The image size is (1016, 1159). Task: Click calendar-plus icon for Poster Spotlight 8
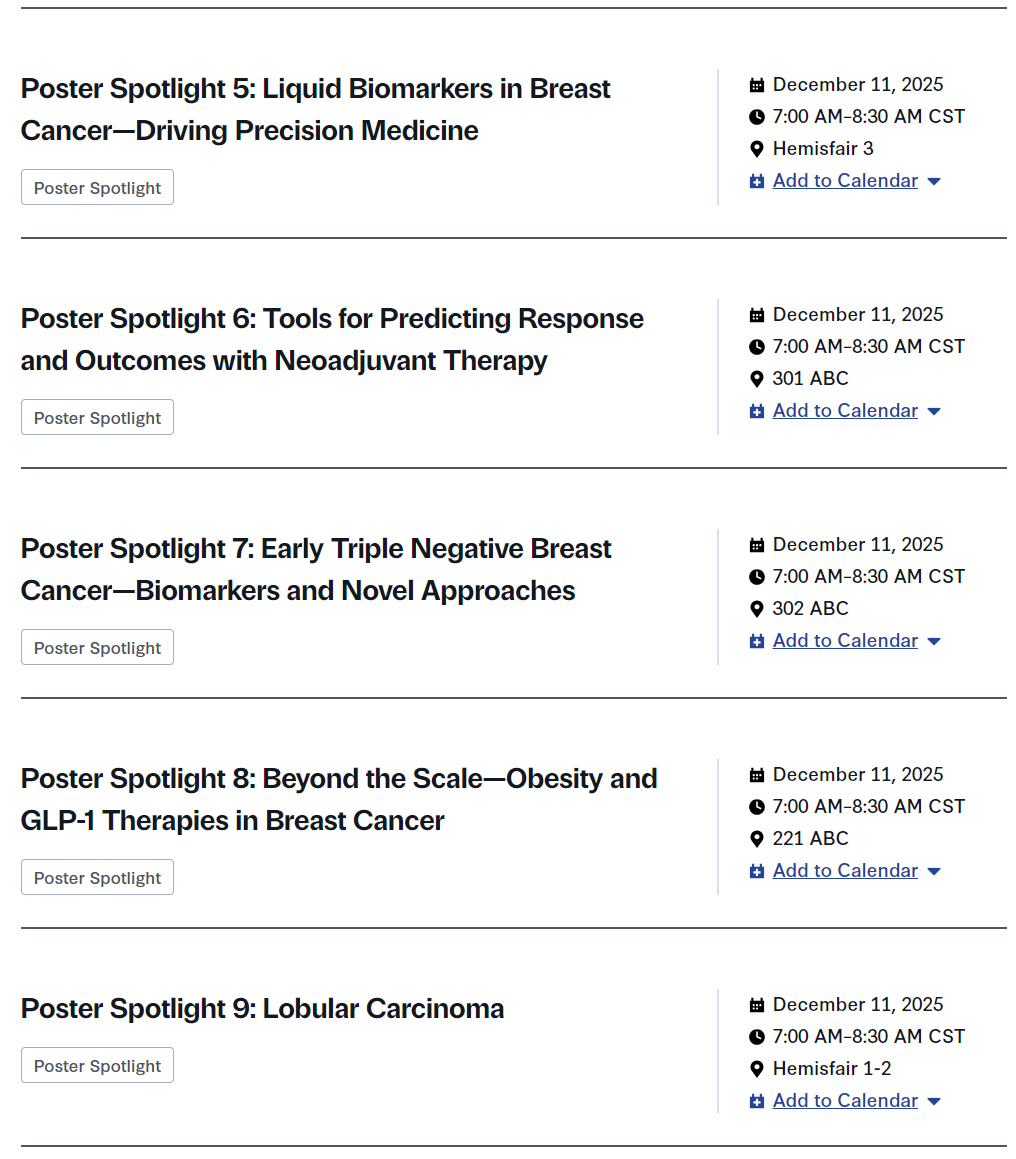pos(757,871)
